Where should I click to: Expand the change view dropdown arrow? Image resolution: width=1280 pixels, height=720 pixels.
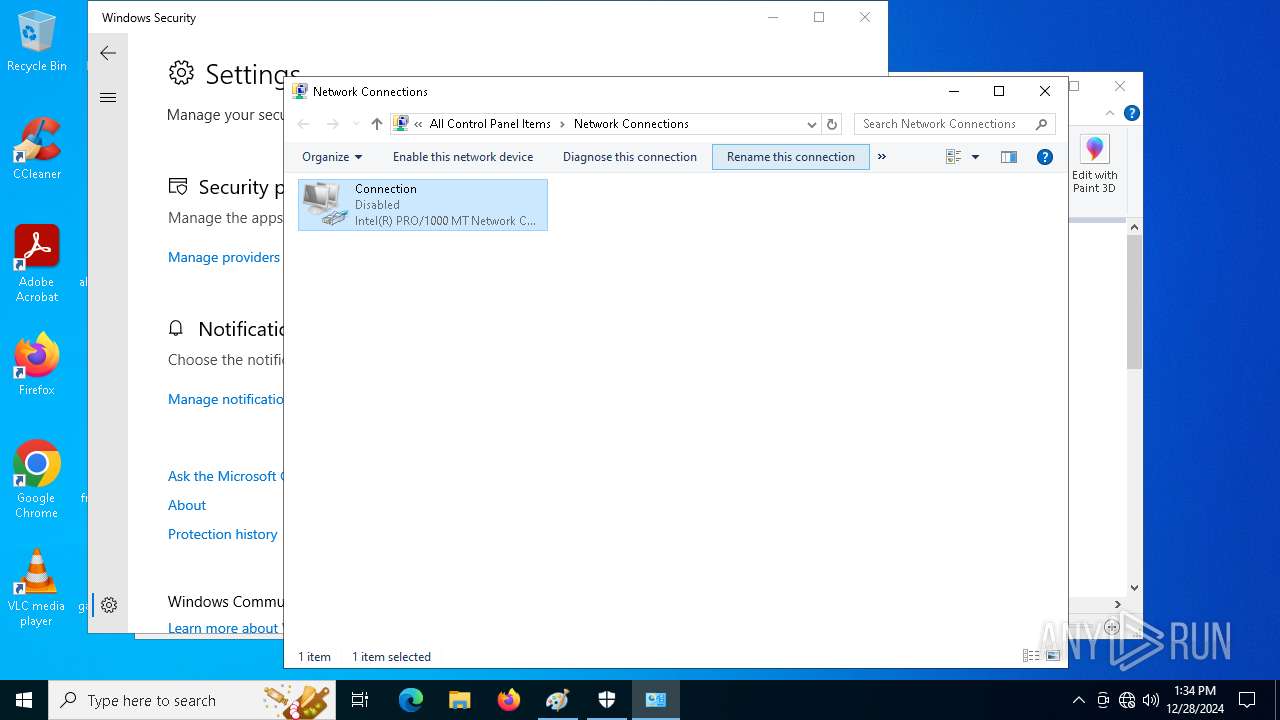click(x=975, y=157)
